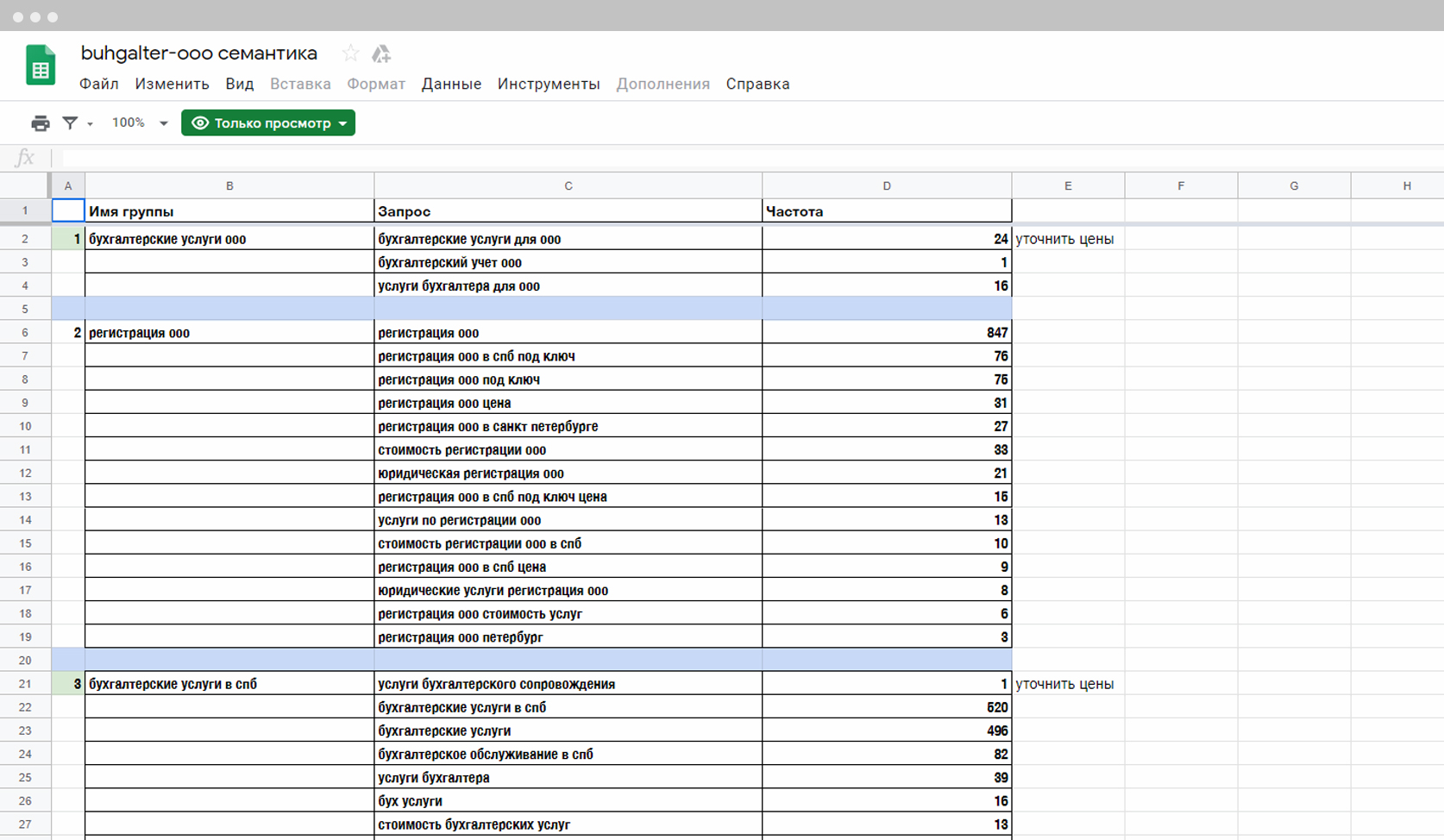This screenshot has width=1444, height=840.
Task: Select the Частота header cell
Action: click(x=886, y=211)
